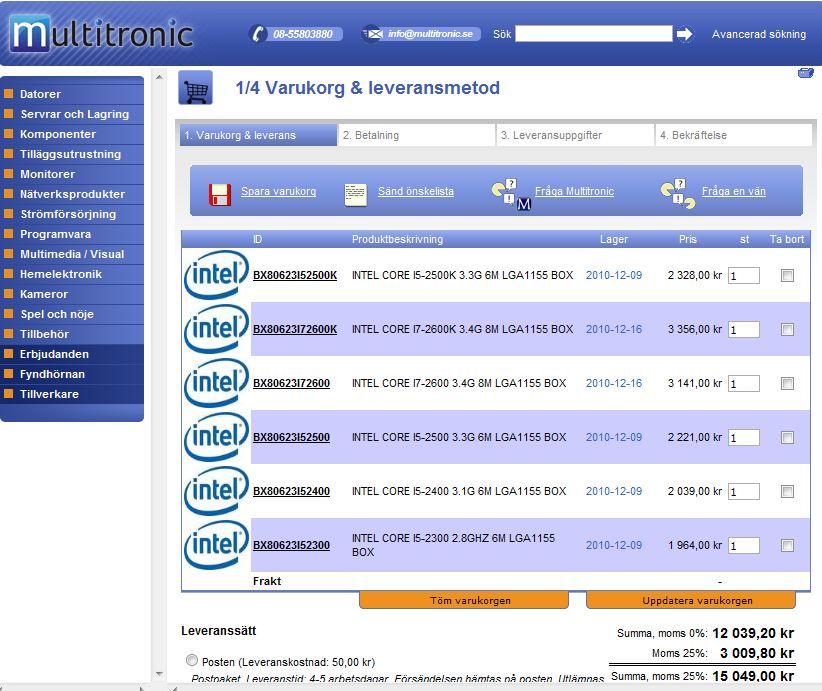Viewport: 822px width, 691px height.
Task: Click the phone number icon 08-55803880
Action: click(257, 34)
